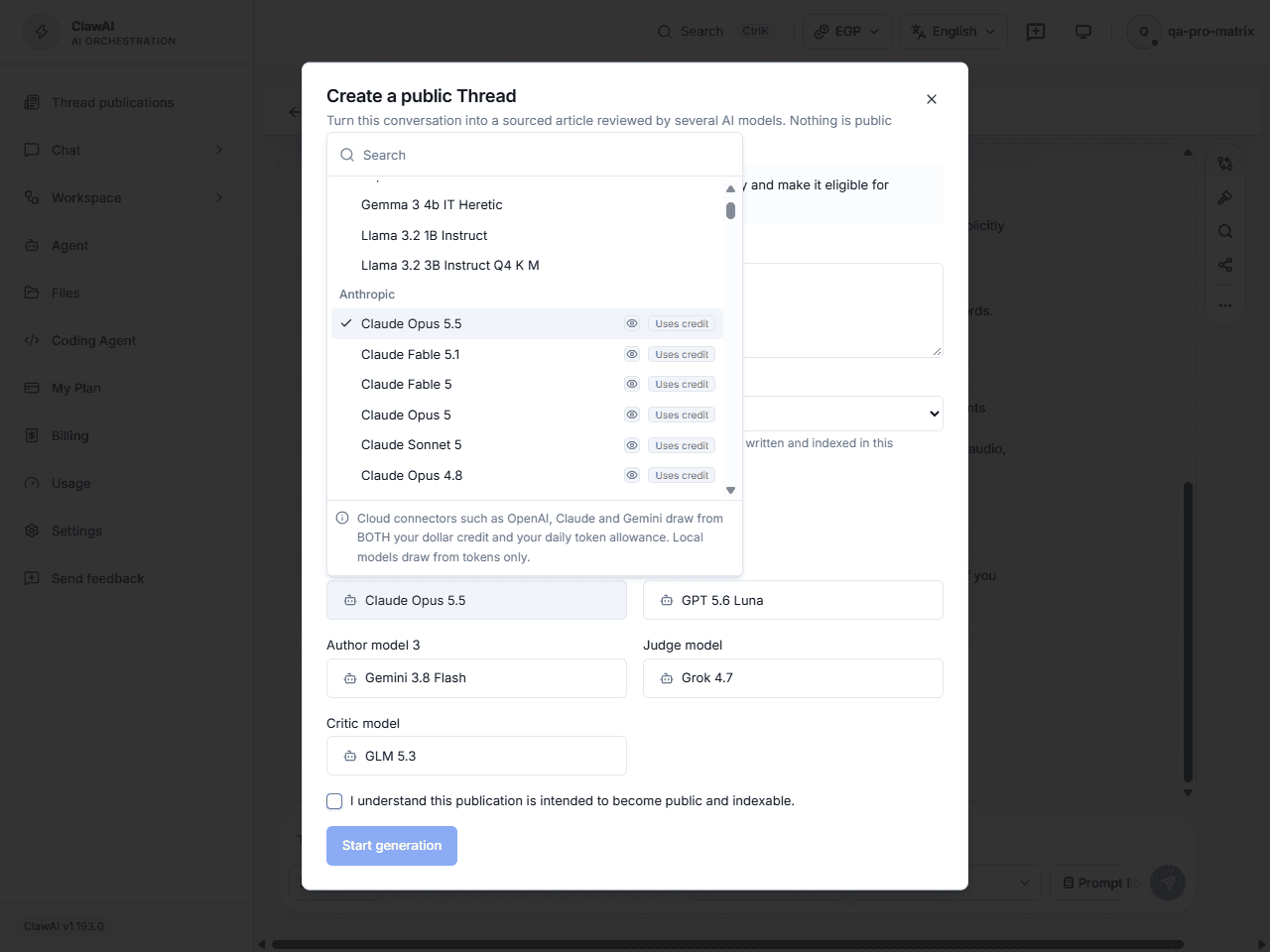Click the monitor display icon in top bar
Image resolution: width=1270 pixels, height=952 pixels.
(x=1083, y=32)
